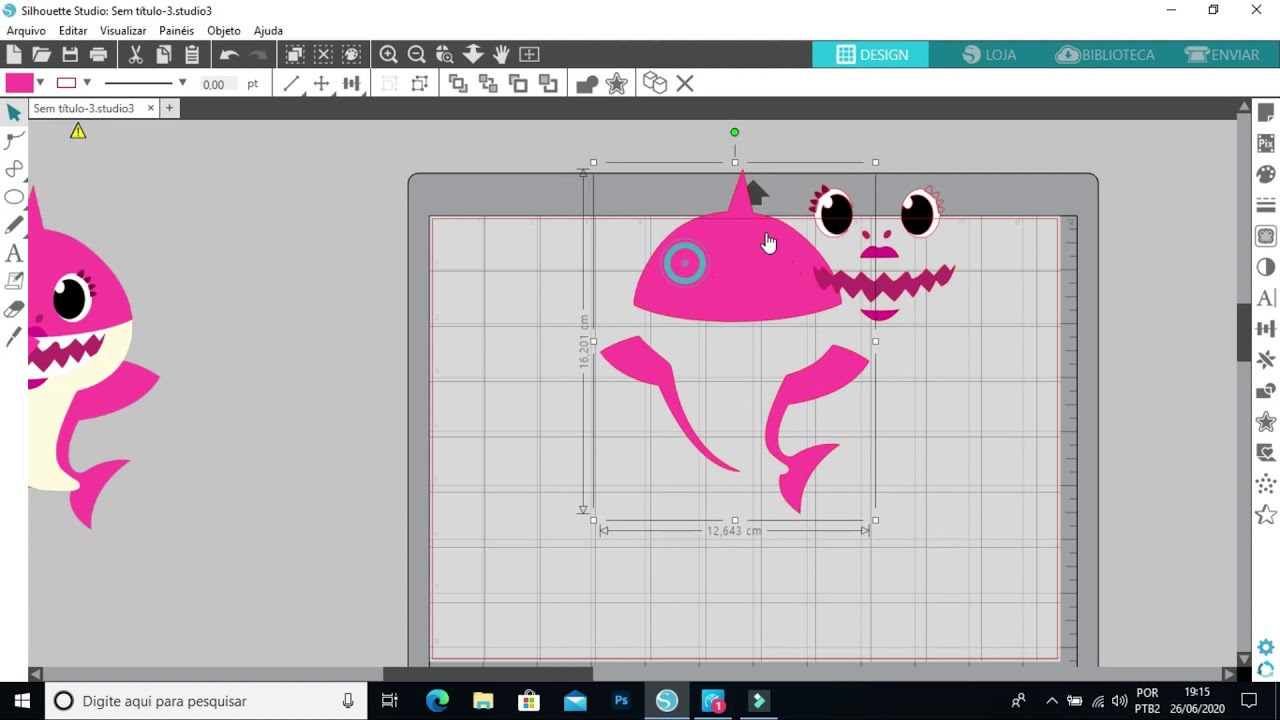Viewport: 1280px width, 720px height.
Task: Print the design using the printer icon
Action: click(x=98, y=55)
